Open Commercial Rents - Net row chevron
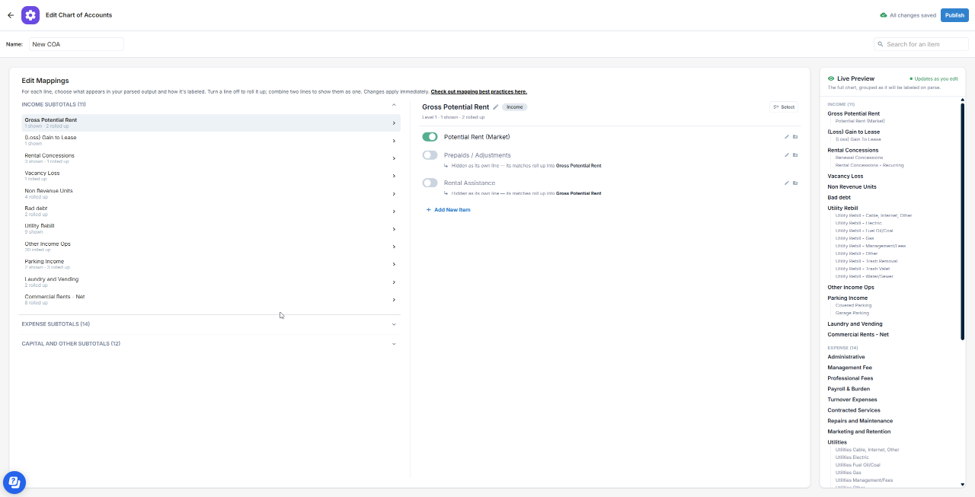This screenshot has height=497, width=975. 394,300
